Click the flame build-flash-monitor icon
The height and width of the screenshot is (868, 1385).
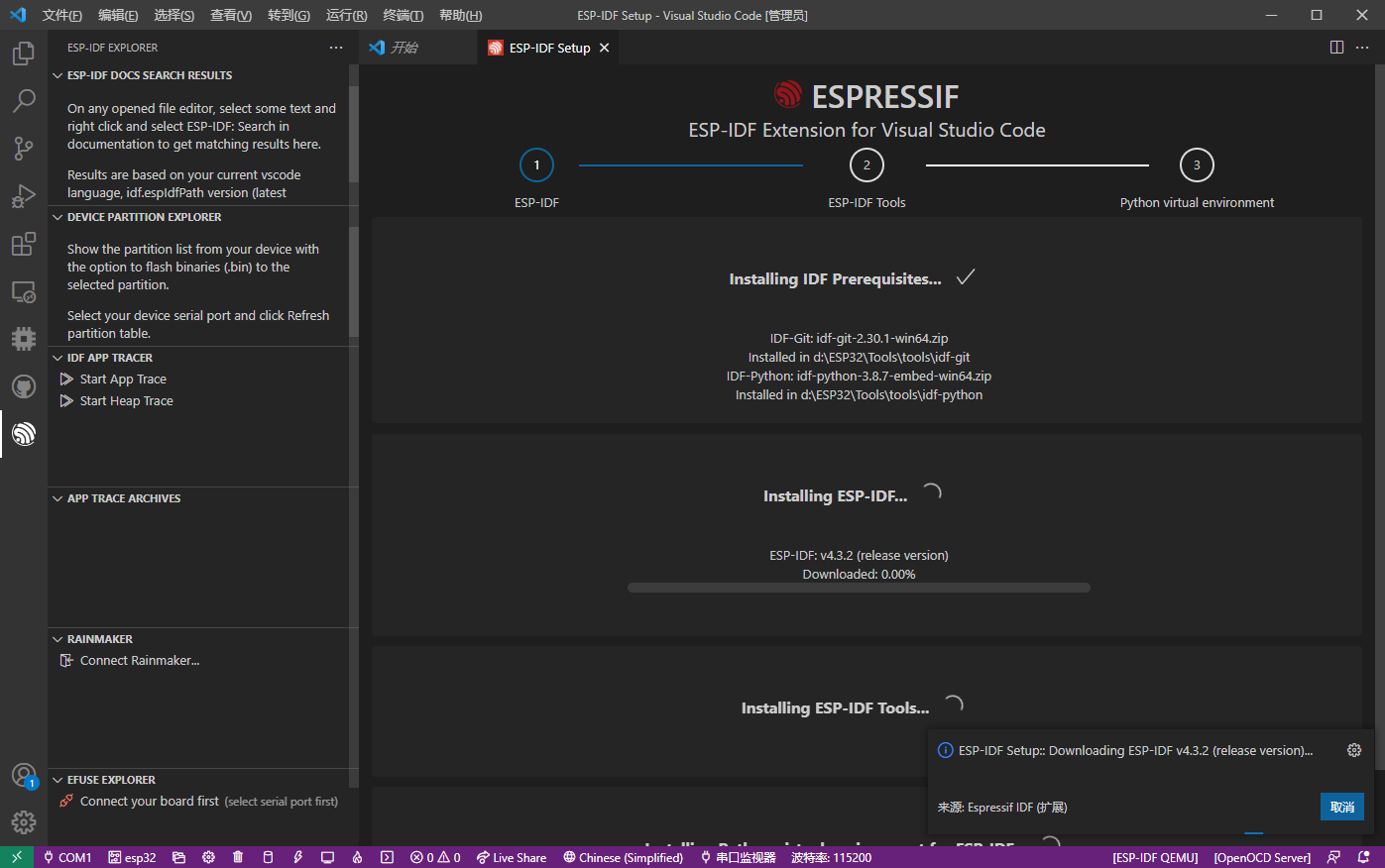click(357, 857)
